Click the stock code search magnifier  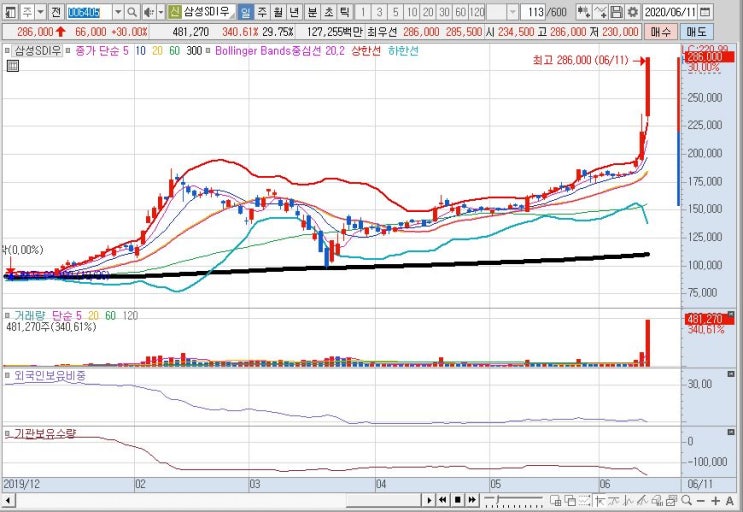(133, 12)
